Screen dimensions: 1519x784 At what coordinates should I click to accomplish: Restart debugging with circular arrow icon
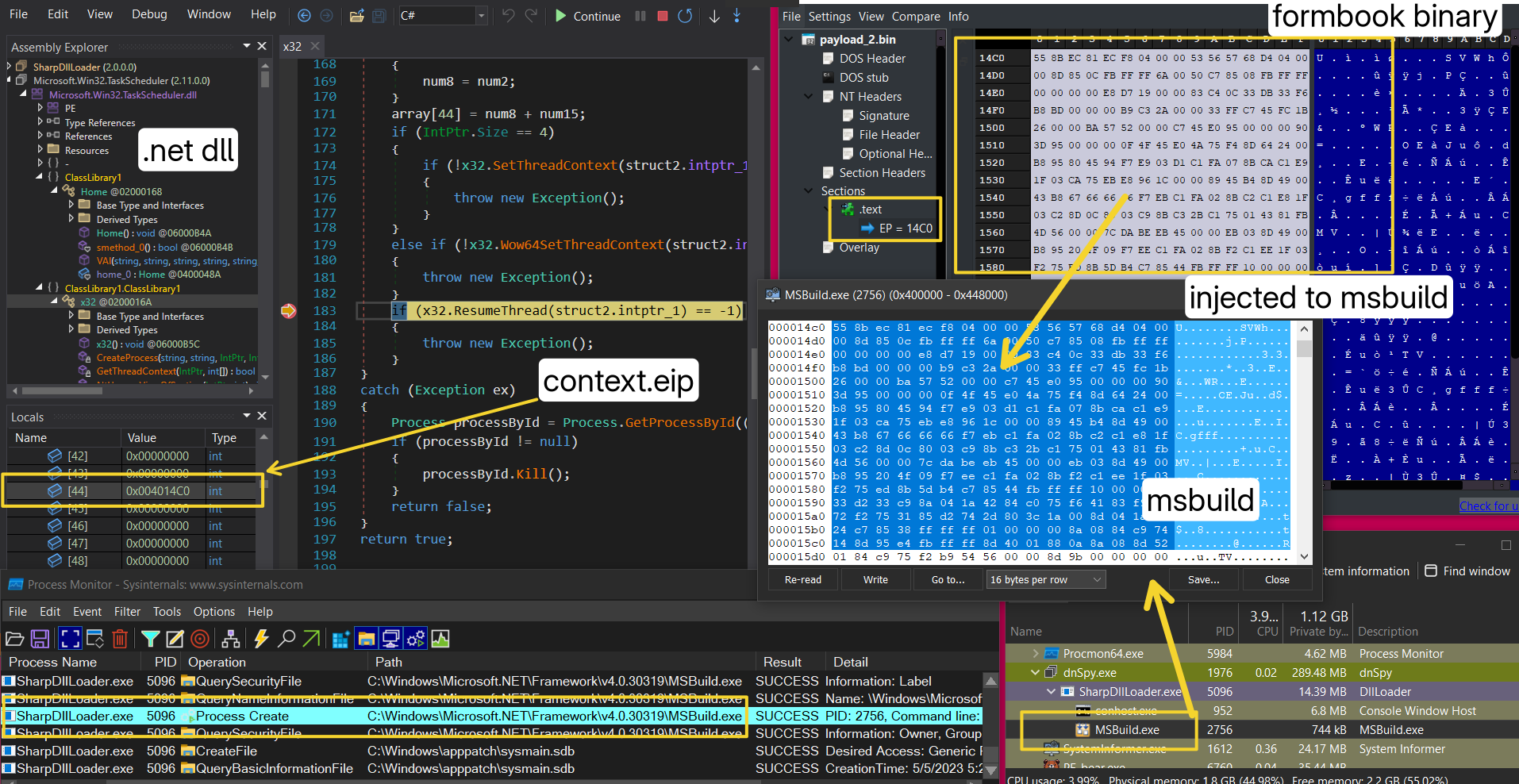point(685,15)
